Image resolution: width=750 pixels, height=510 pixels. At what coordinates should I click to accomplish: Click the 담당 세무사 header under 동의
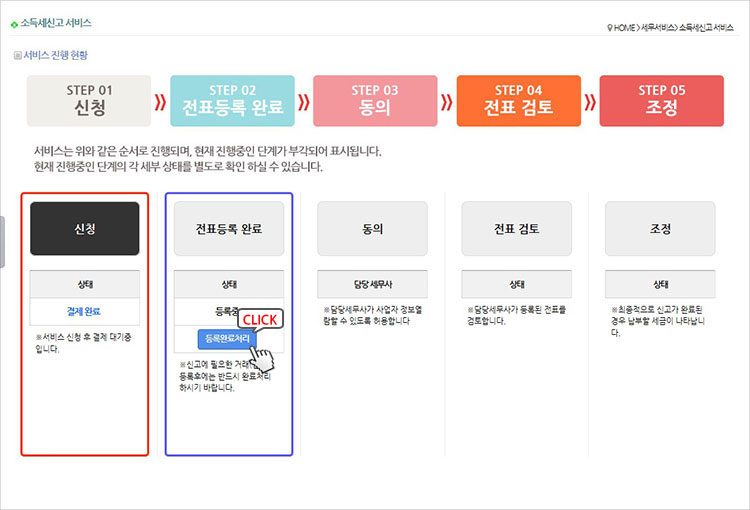(372, 284)
